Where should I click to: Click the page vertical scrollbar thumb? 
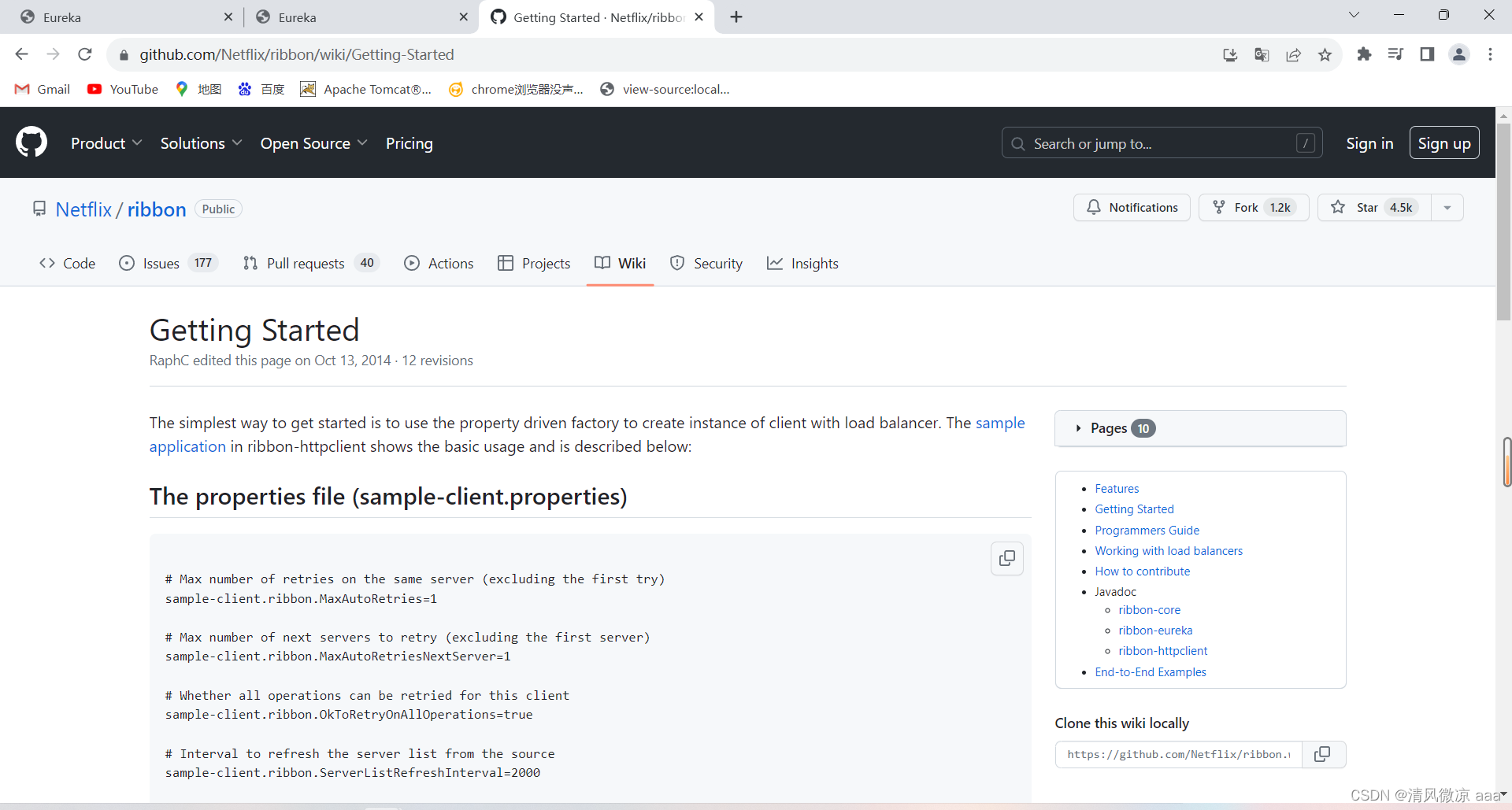coord(1503,222)
